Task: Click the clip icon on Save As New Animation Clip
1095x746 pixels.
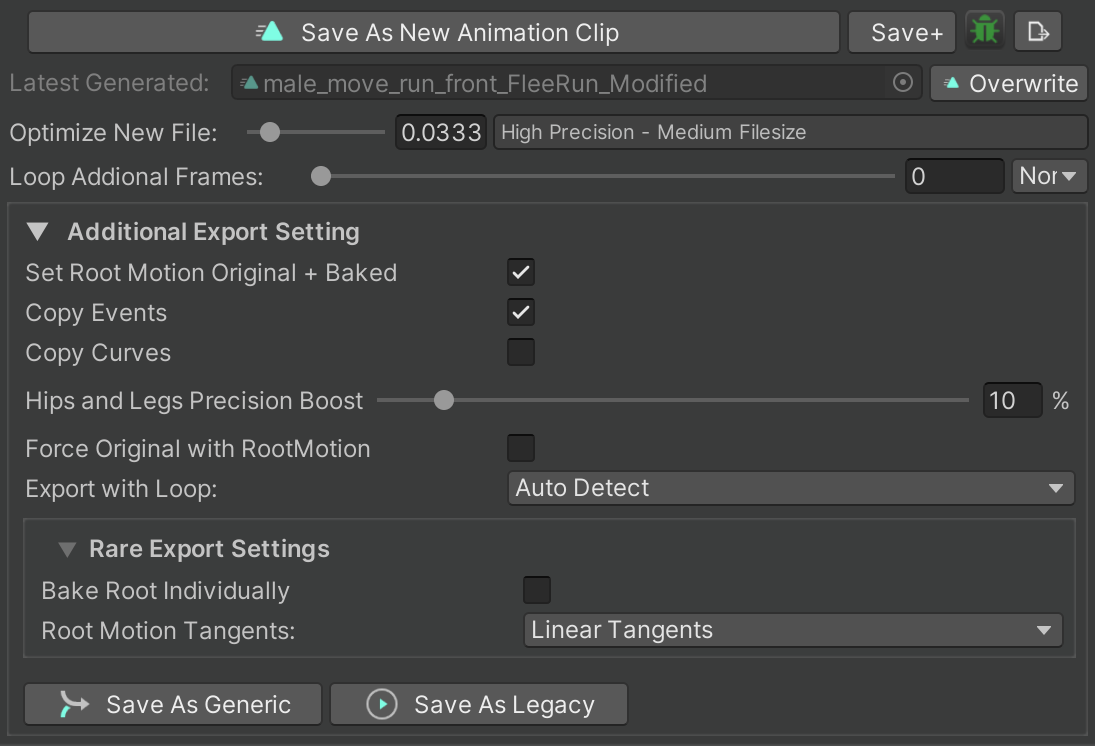Action: (x=270, y=31)
